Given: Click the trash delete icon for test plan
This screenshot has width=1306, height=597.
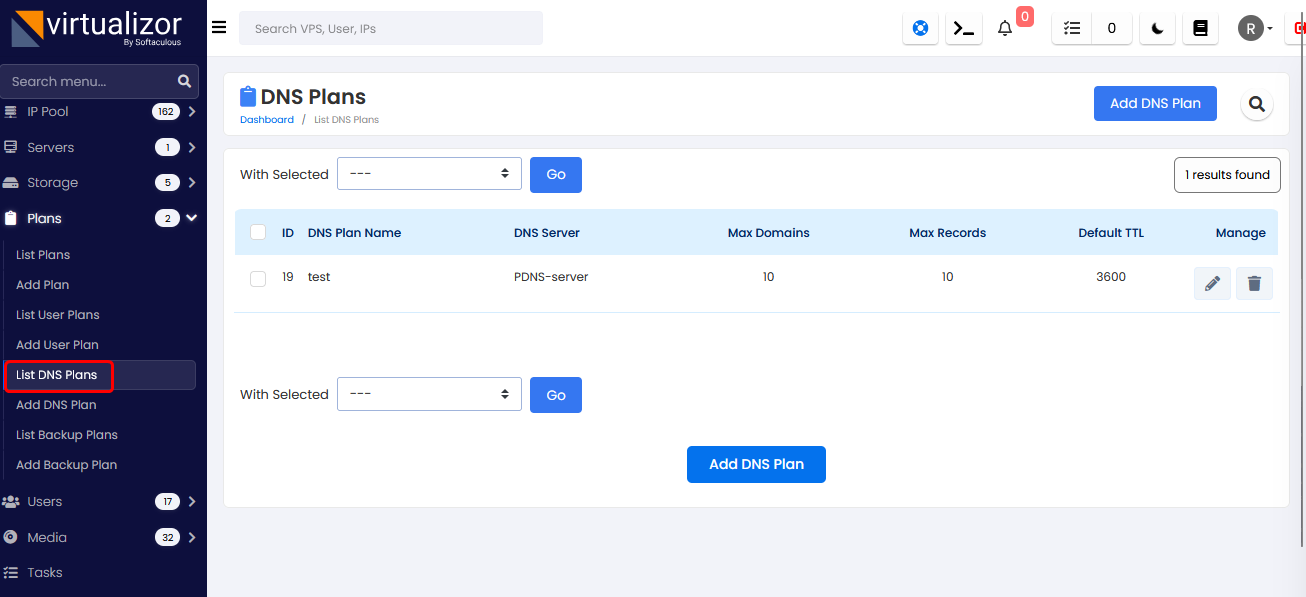Looking at the screenshot, I should 1254,284.
